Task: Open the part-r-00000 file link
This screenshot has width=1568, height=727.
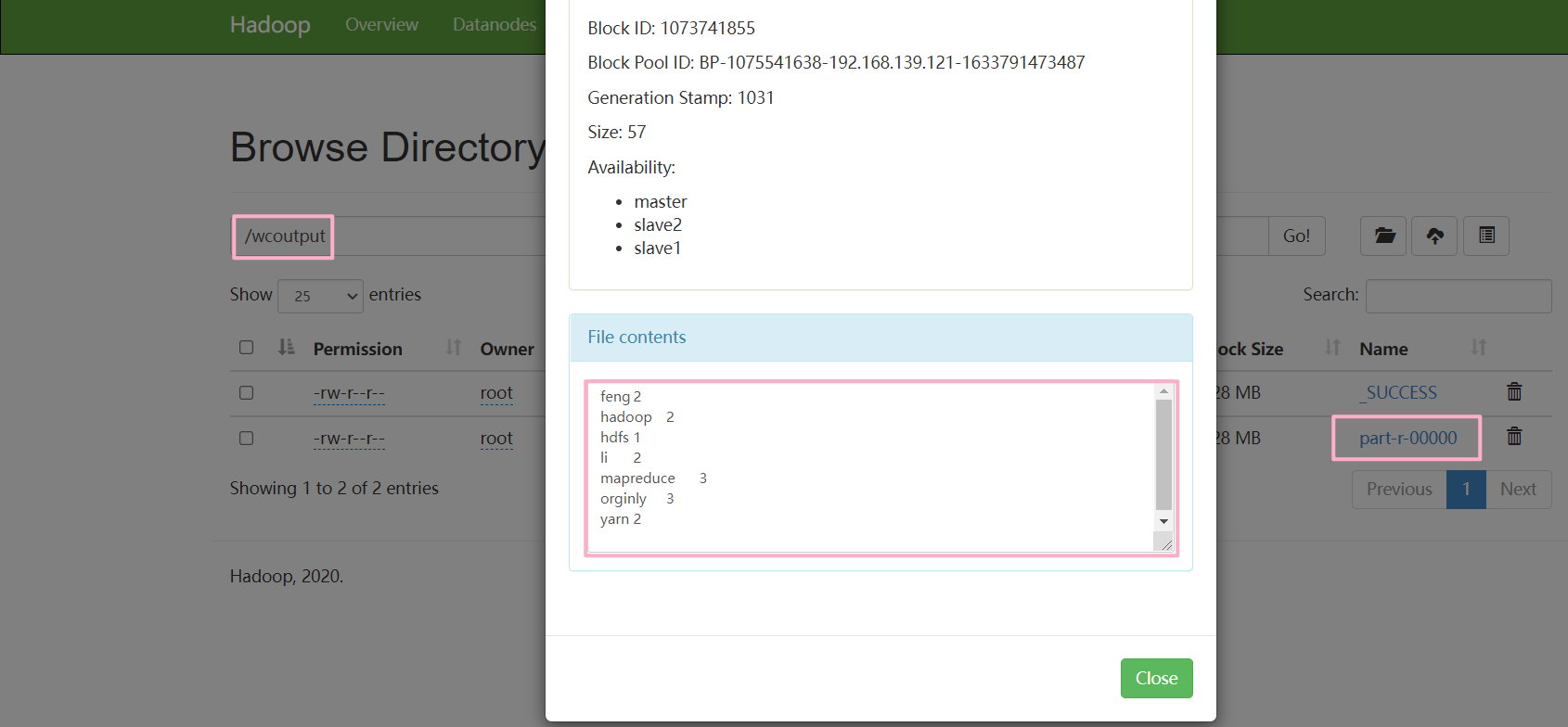Action: 1407,438
